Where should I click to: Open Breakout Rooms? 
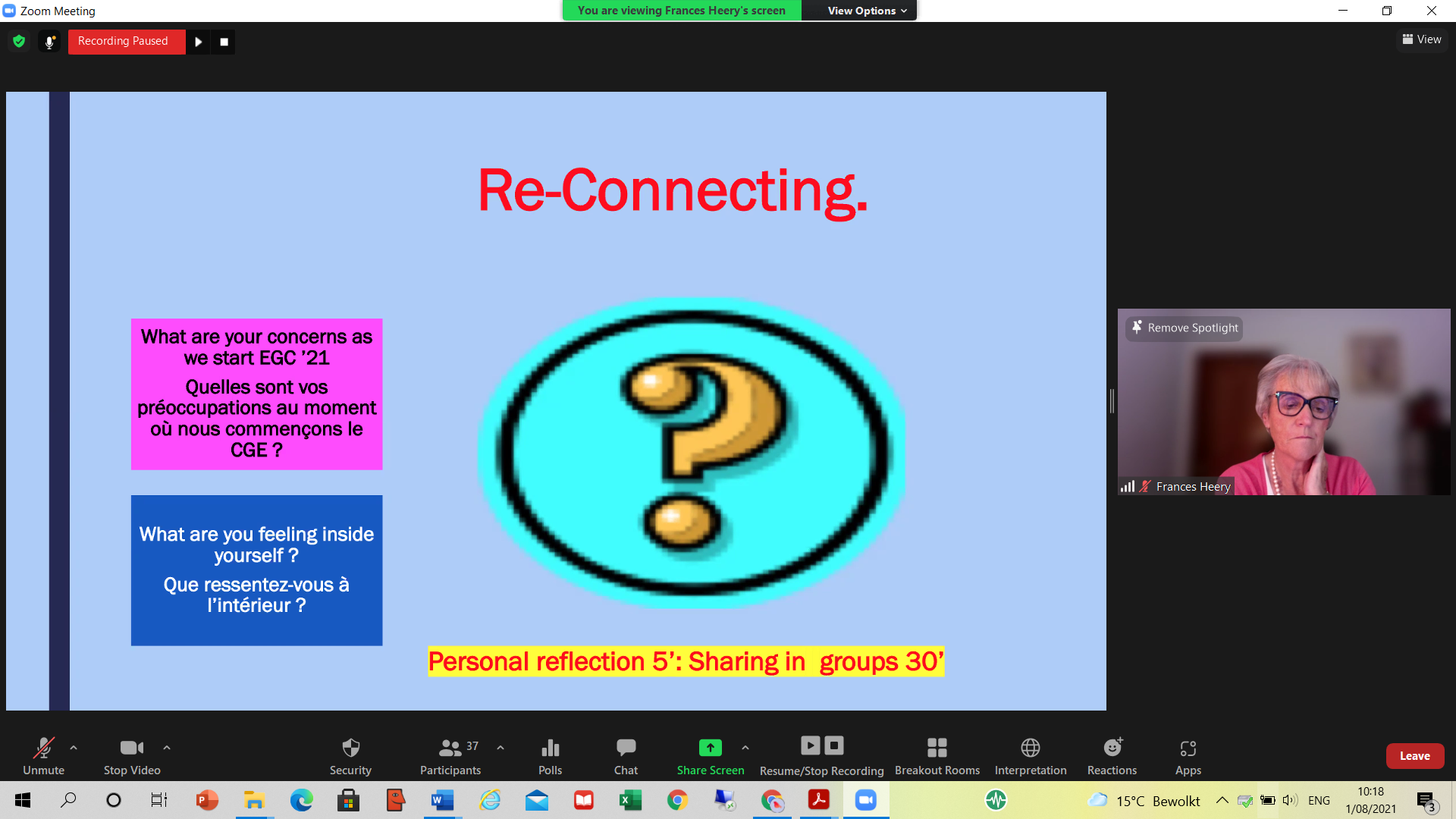(937, 755)
